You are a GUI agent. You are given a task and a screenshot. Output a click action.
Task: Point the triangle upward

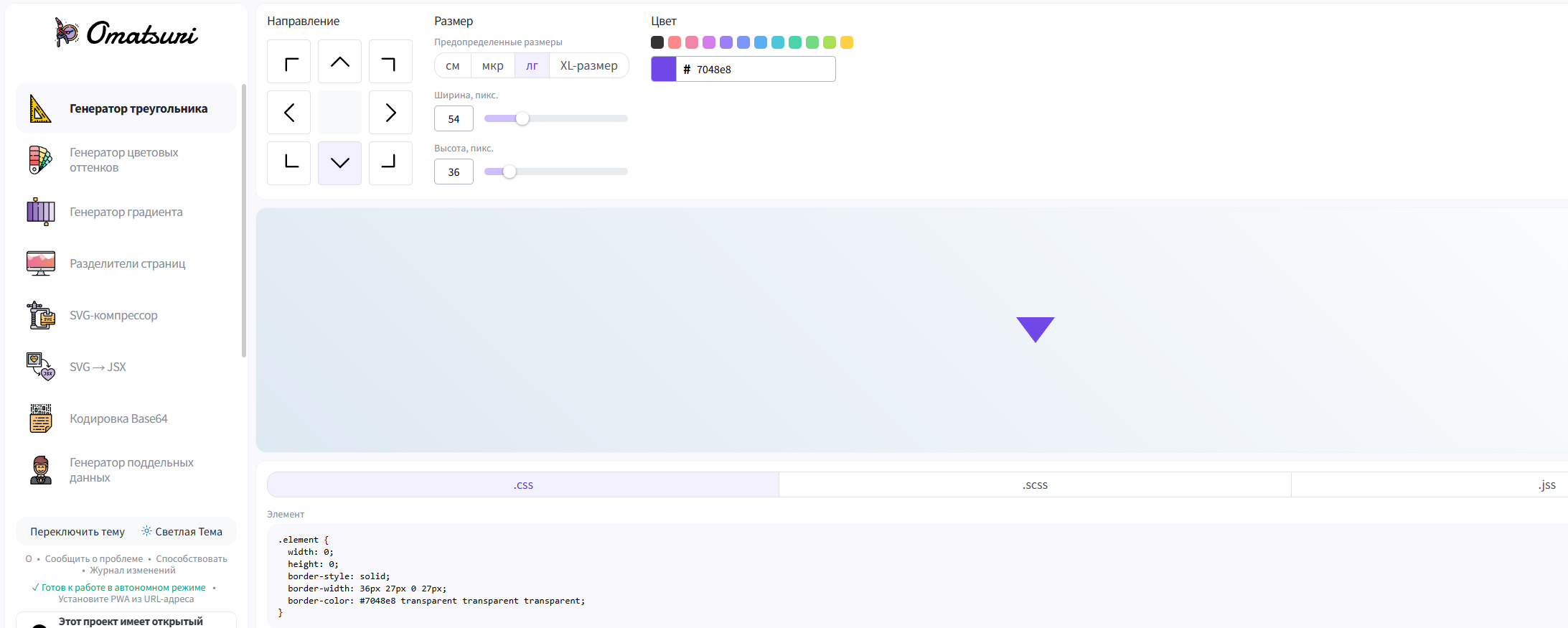coord(339,62)
